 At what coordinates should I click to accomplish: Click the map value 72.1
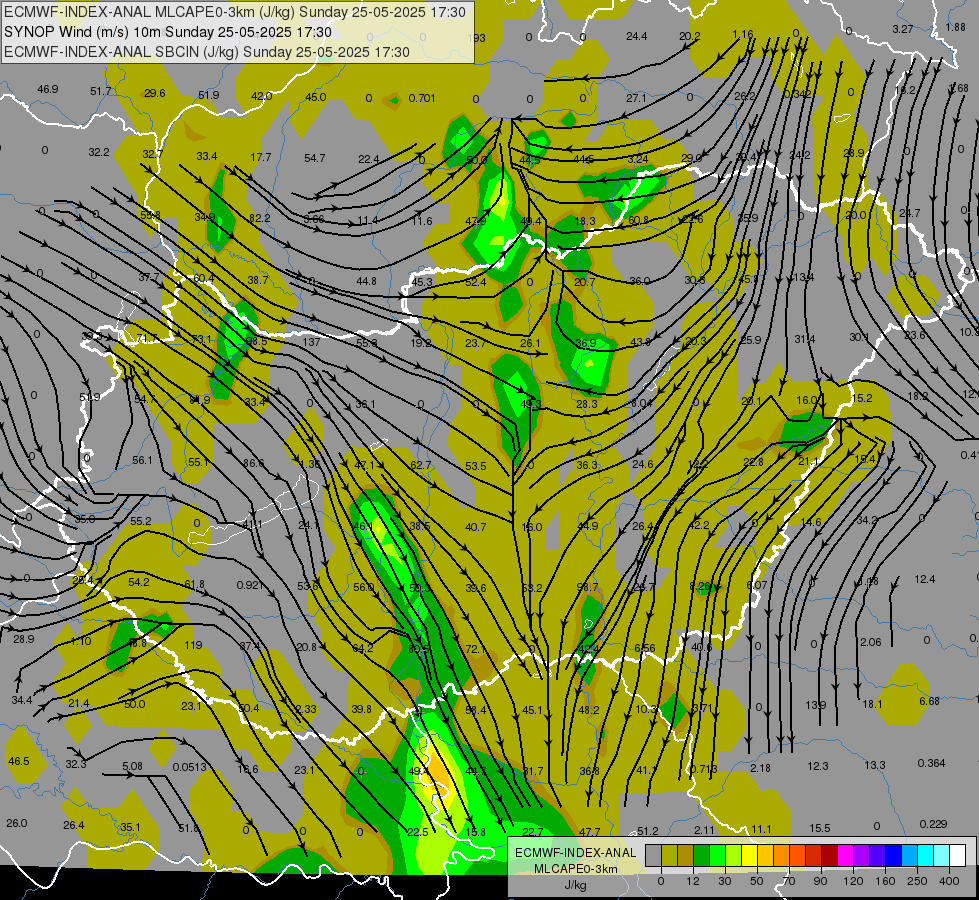(476, 649)
